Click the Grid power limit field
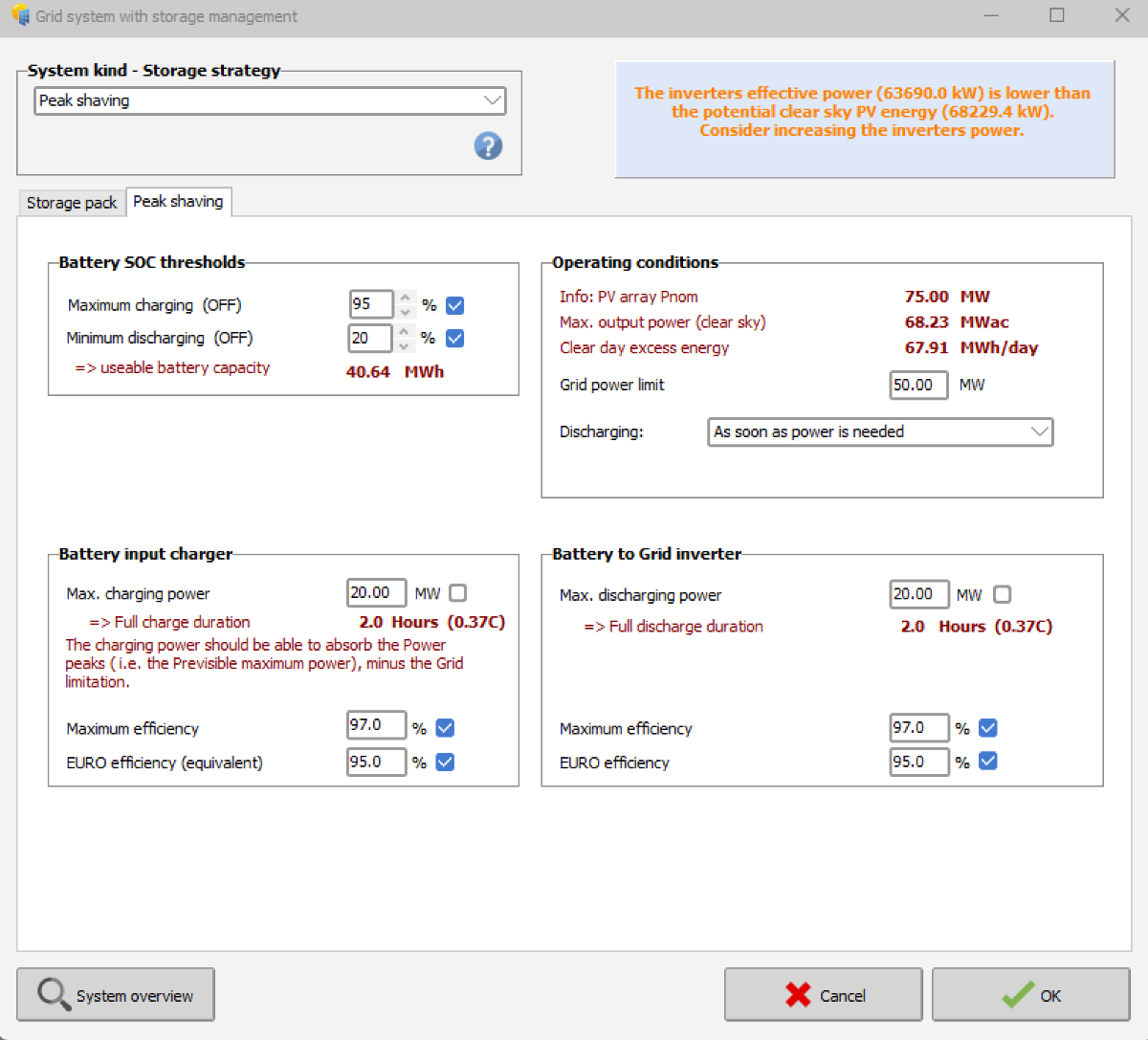Image resolution: width=1148 pixels, height=1040 pixels. [917, 385]
